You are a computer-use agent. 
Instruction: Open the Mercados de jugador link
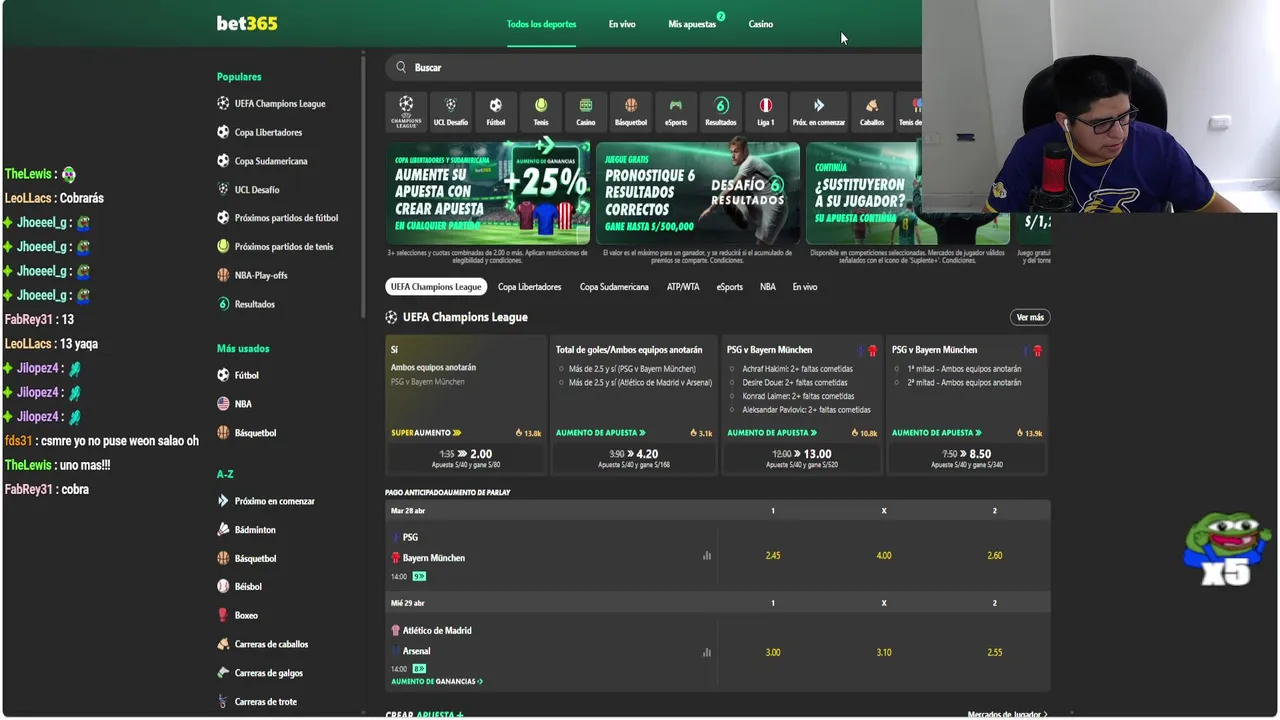coord(1007,714)
